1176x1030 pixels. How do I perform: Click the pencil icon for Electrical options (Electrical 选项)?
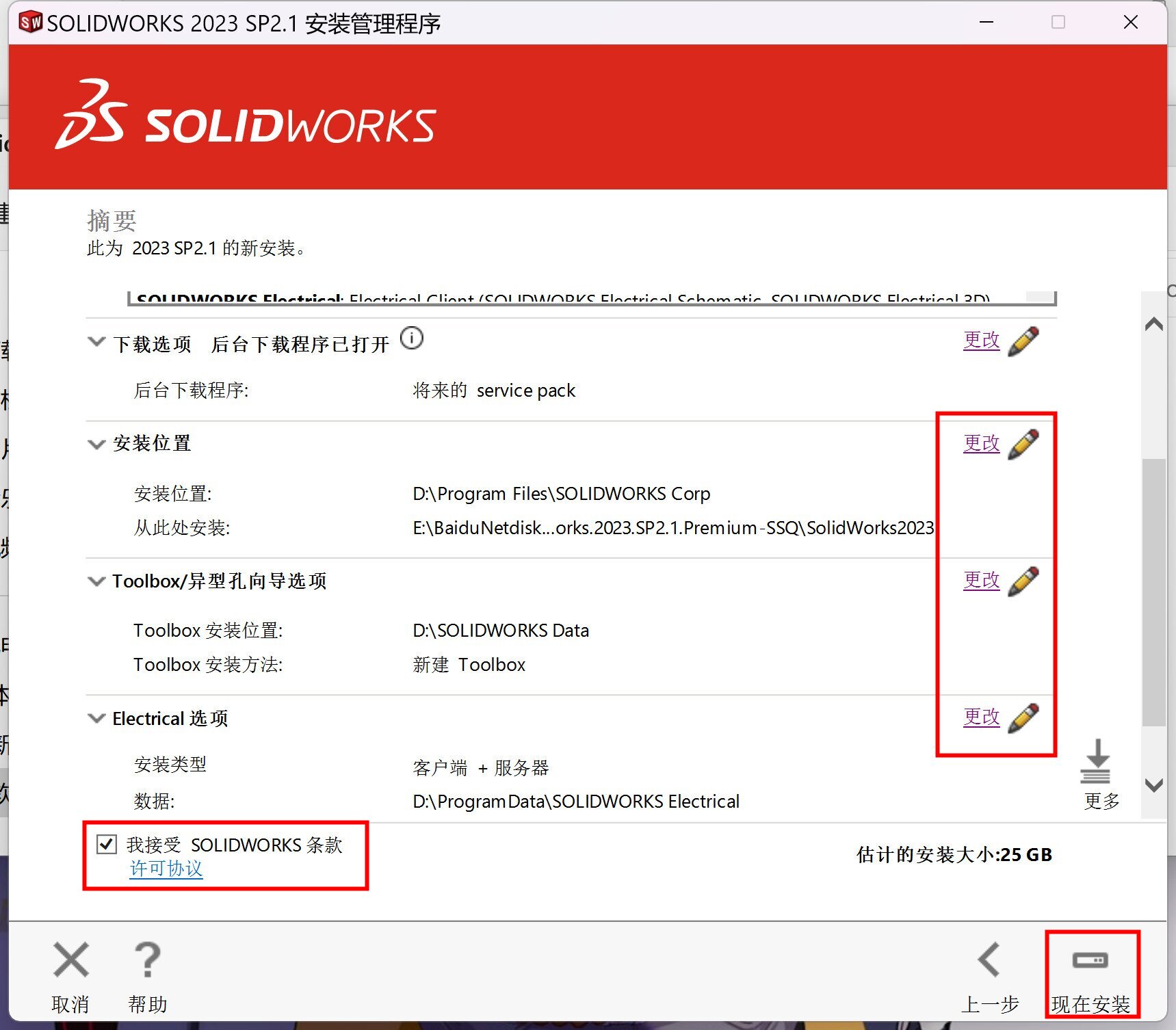pyautogui.click(x=1023, y=717)
